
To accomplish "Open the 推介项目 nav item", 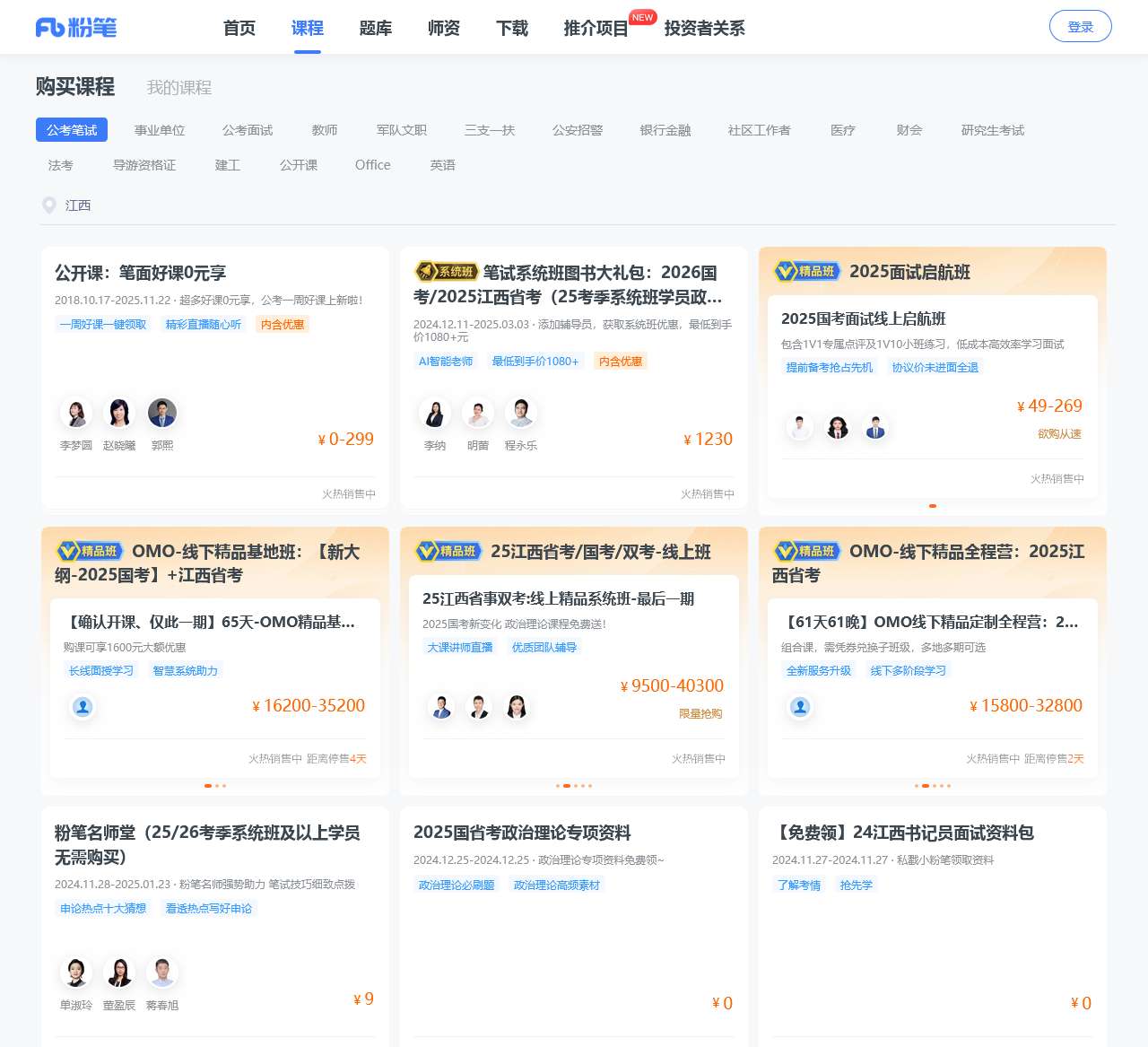I will point(596,28).
